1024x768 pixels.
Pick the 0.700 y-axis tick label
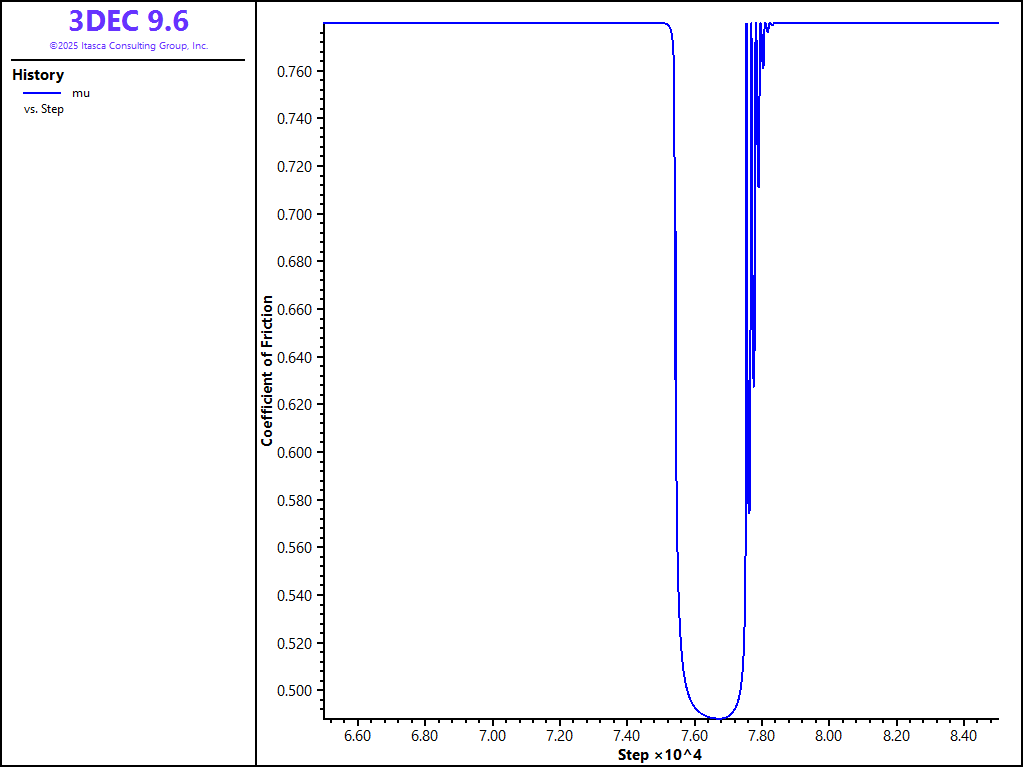tap(295, 214)
